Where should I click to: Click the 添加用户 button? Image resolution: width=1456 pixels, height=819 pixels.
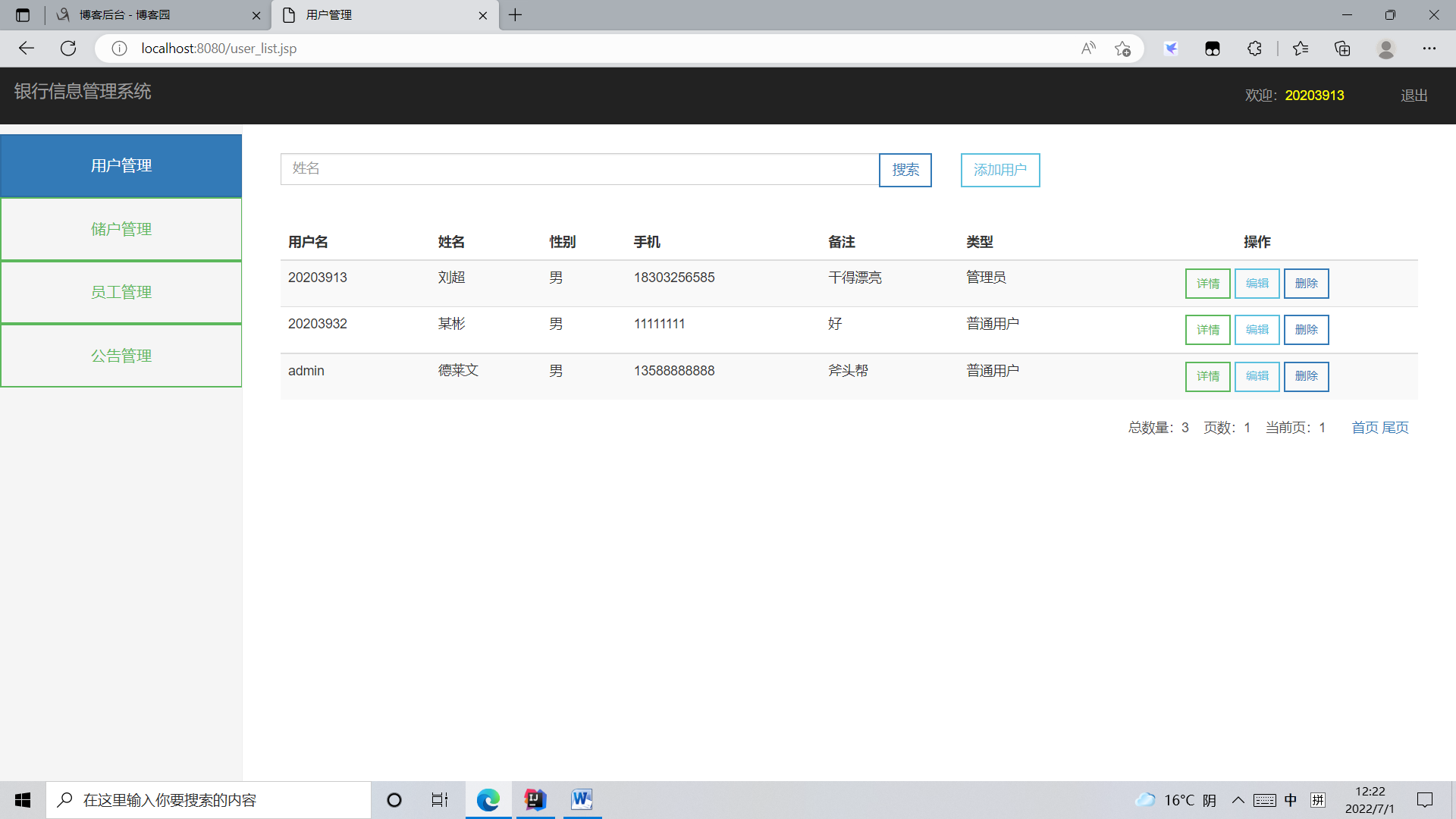tap(1000, 170)
